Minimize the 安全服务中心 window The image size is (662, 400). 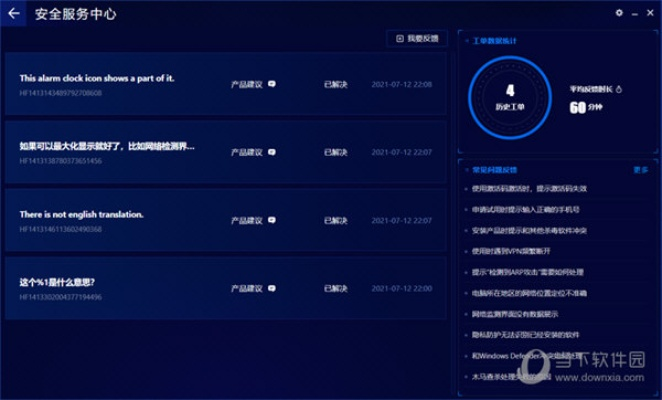pyautogui.click(x=635, y=14)
